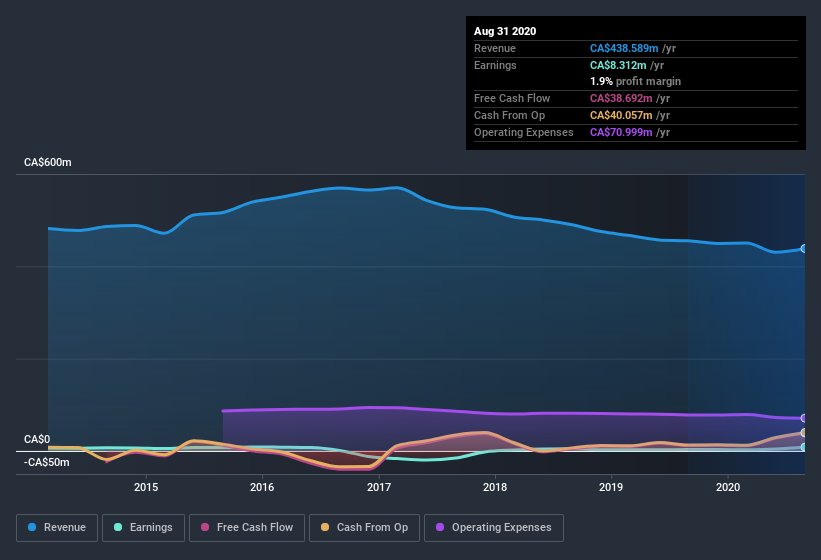Toggle Operating Expenses legend button

(494, 527)
